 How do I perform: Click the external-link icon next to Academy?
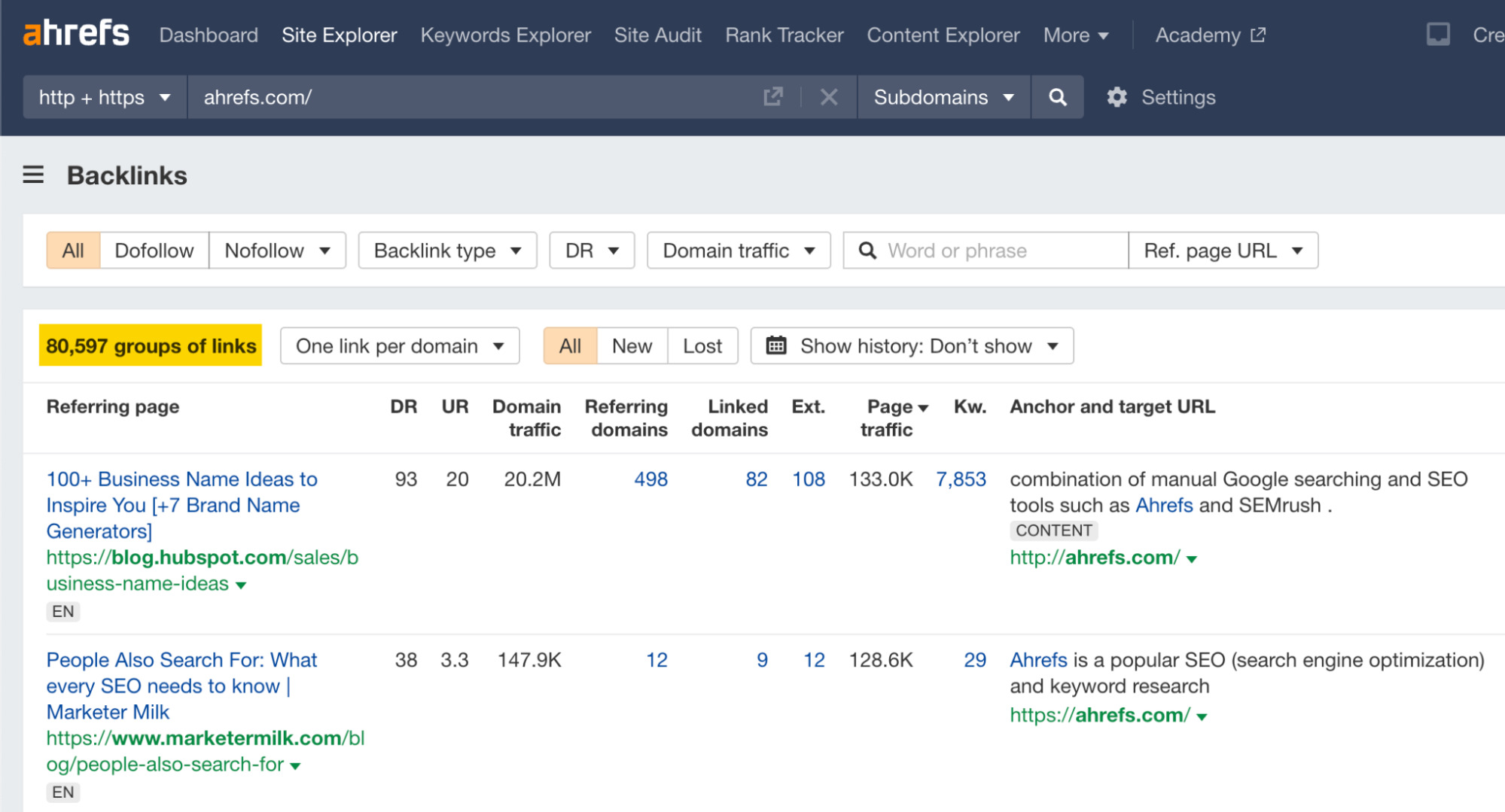click(x=1256, y=34)
